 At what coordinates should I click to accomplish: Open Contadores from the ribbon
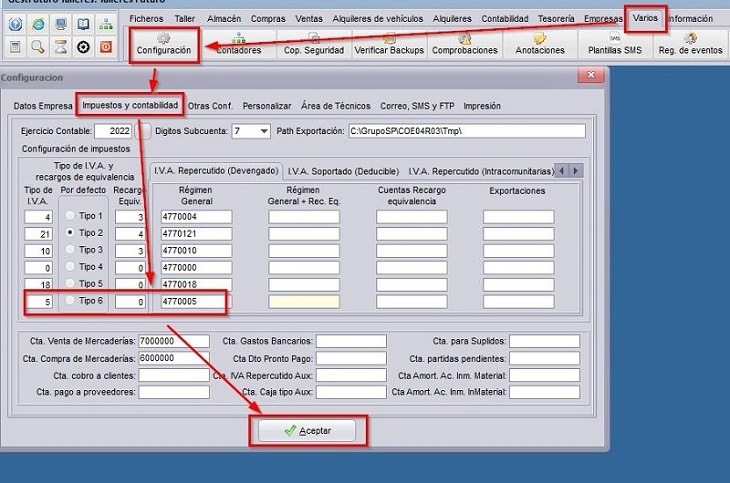[238, 44]
